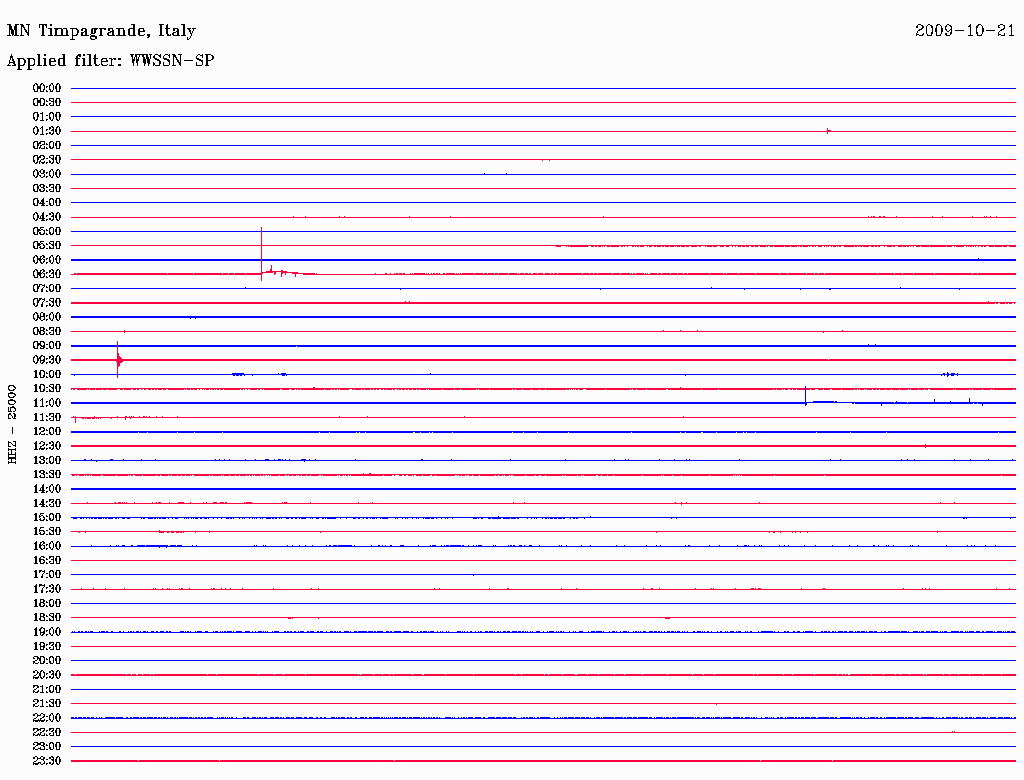
Task: Select the 06:00 time label
Action: (x=47, y=260)
